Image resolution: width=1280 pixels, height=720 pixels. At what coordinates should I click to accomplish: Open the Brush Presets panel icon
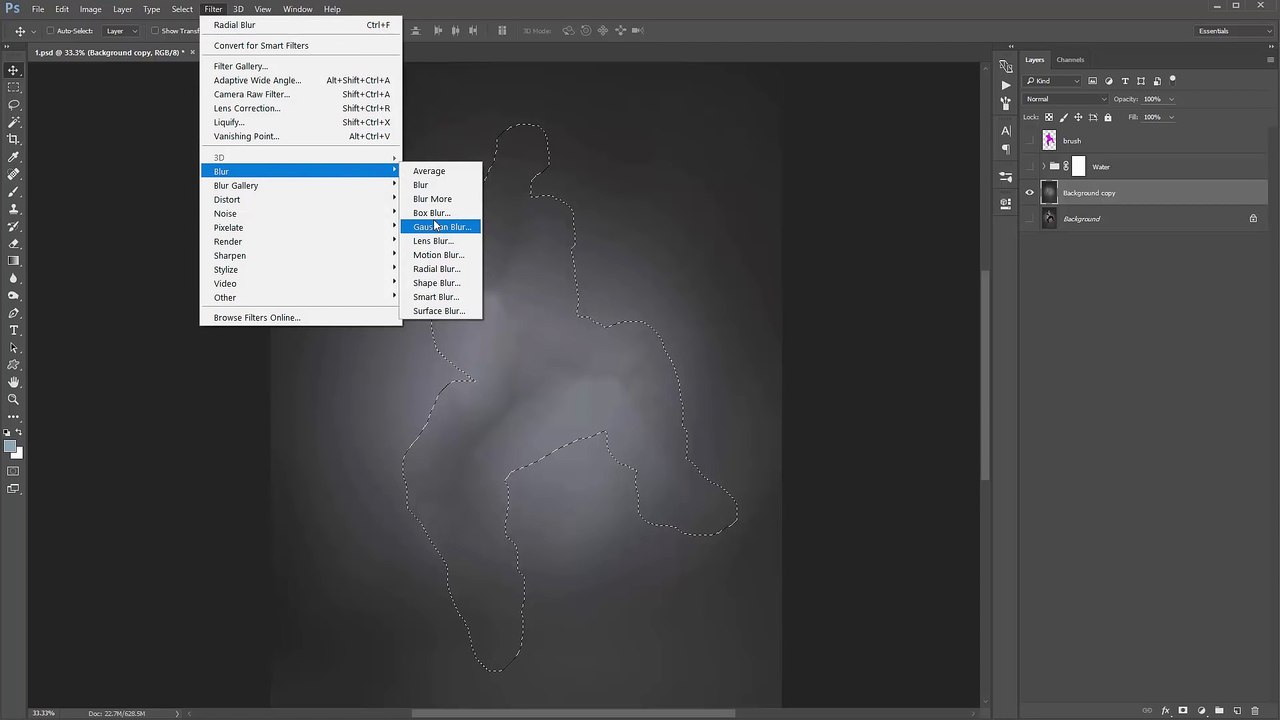coord(1005,177)
